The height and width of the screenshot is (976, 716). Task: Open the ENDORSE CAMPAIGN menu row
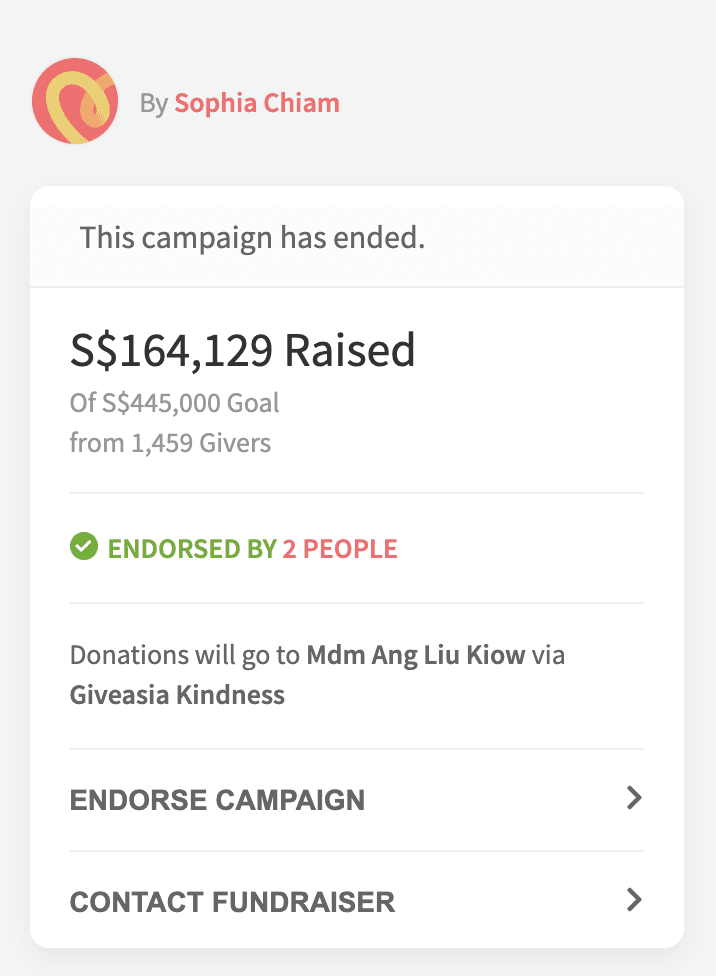click(217, 800)
